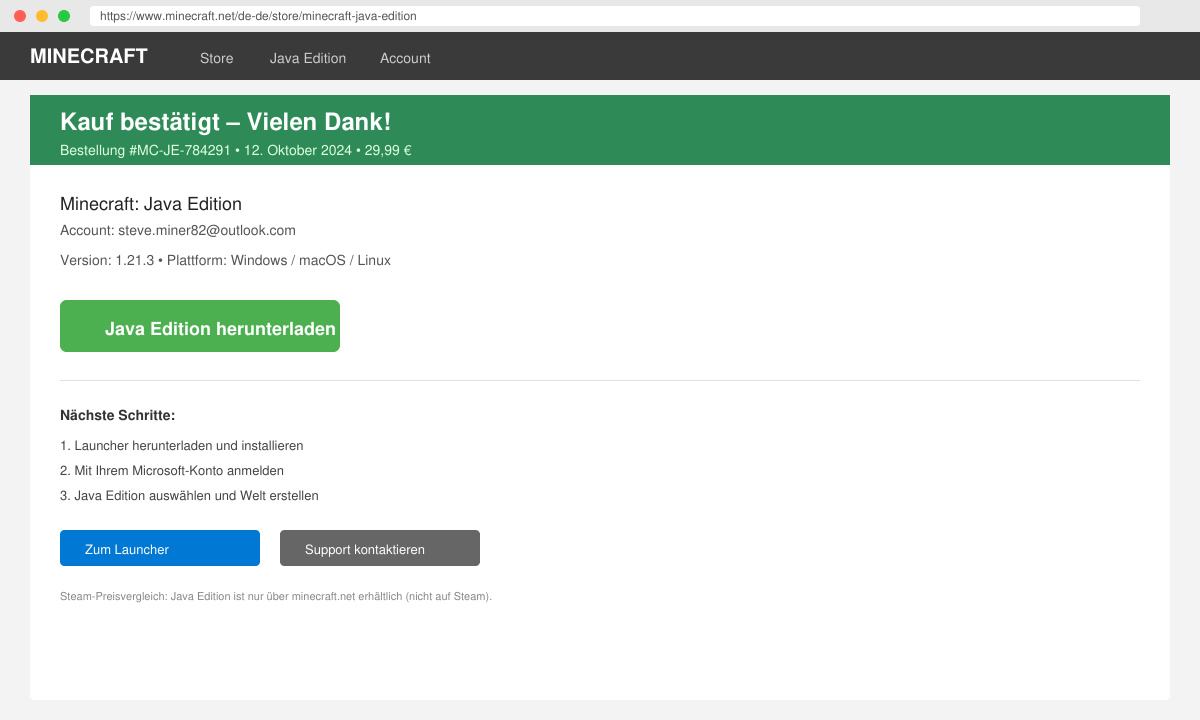This screenshot has width=1200, height=720.
Task: Click the Nächste Schritte: heading
Action: click(118, 415)
